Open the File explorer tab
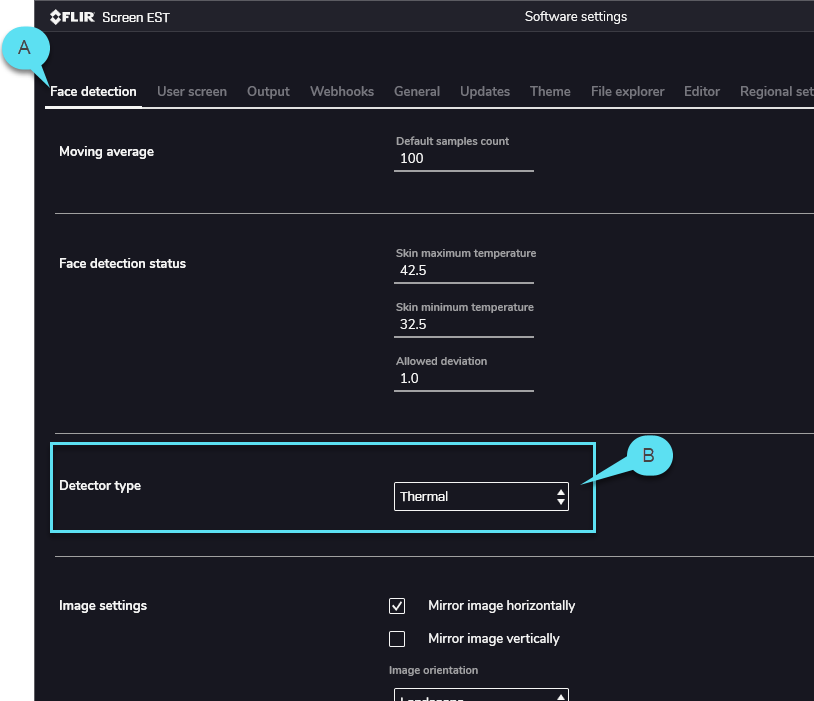The height and width of the screenshot is (701, 814). (x=627, y=91)
